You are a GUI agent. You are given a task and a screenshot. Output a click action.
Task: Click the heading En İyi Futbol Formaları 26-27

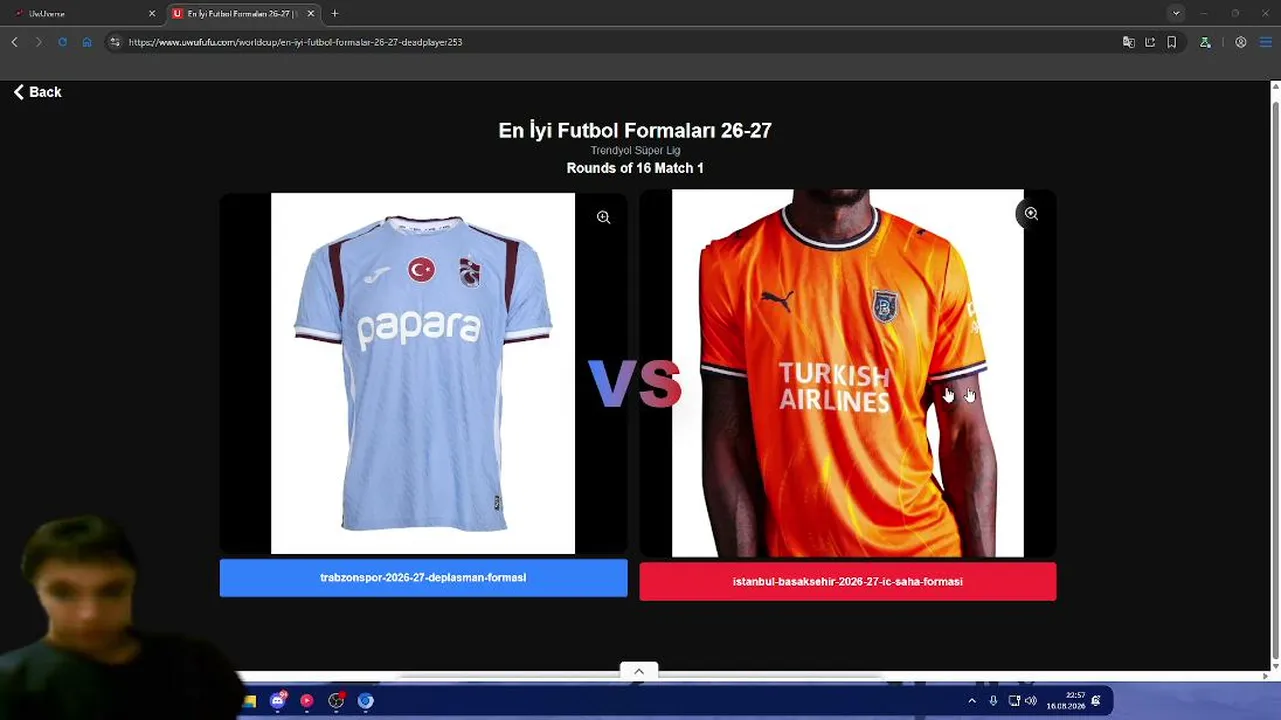click(x=635, y=130)
